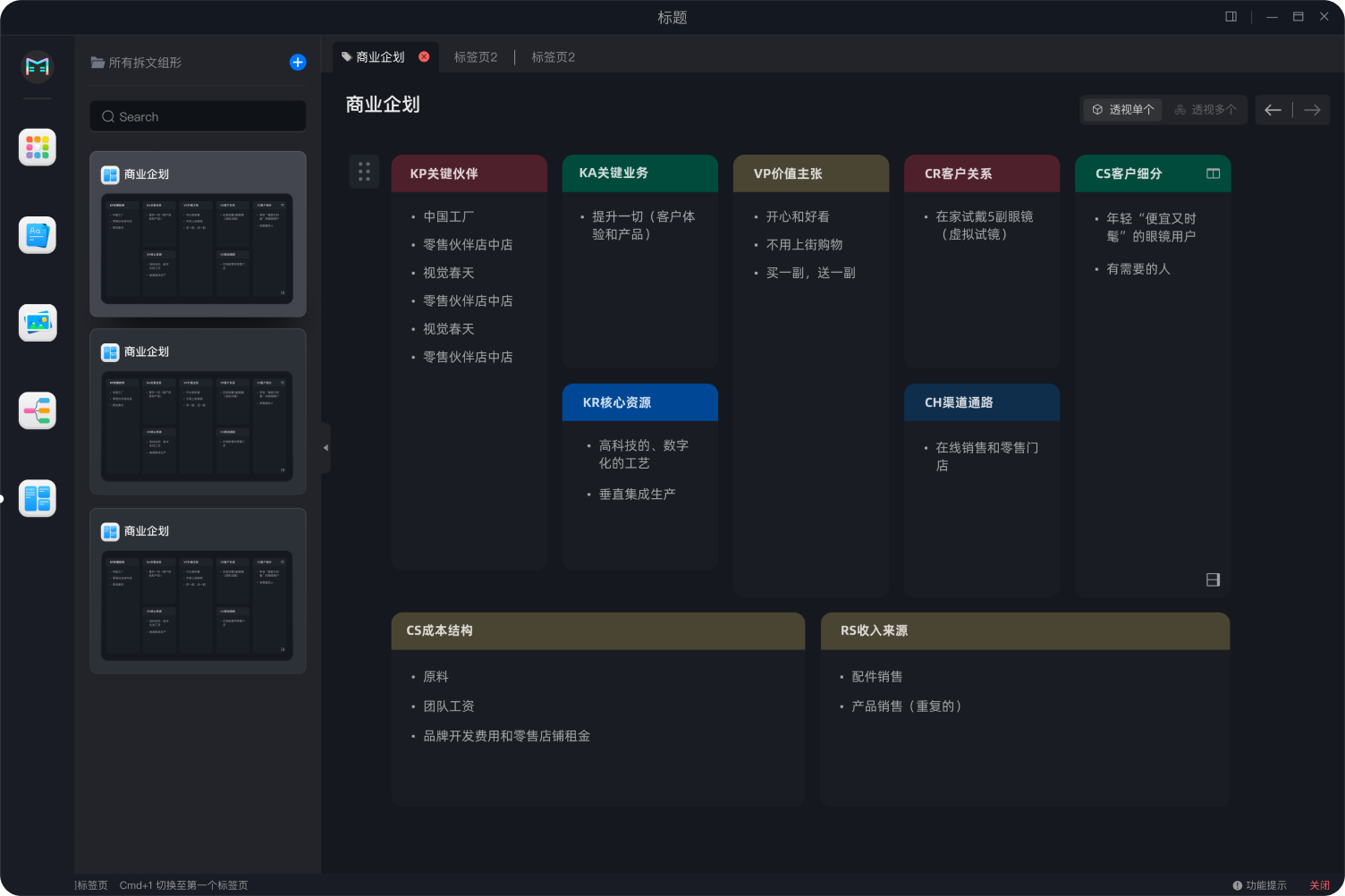Click the panel icon at bottom of CS客户细分 card
Viewport: 1345px width, 896px height.
click(x=1213, y=579)
